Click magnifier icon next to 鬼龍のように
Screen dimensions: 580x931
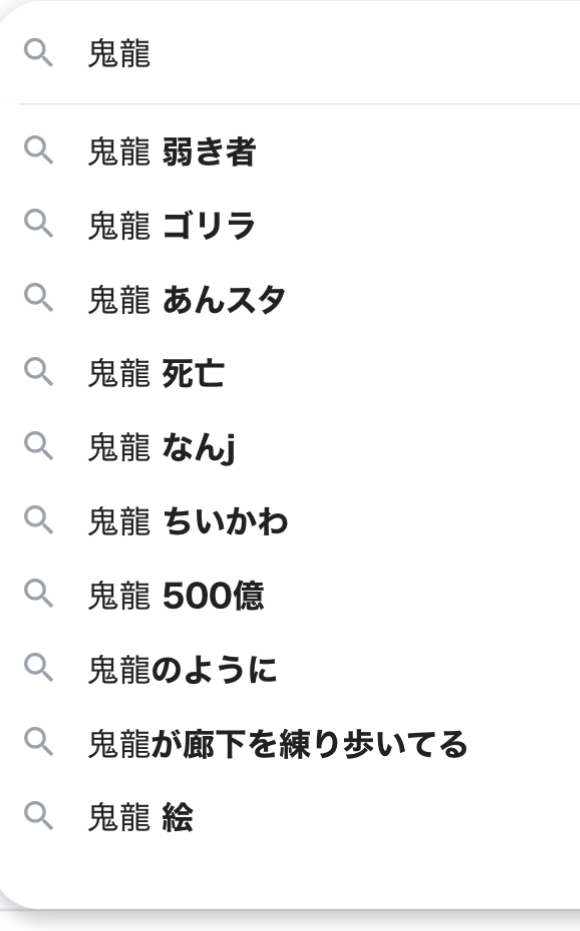click(38, 668)
